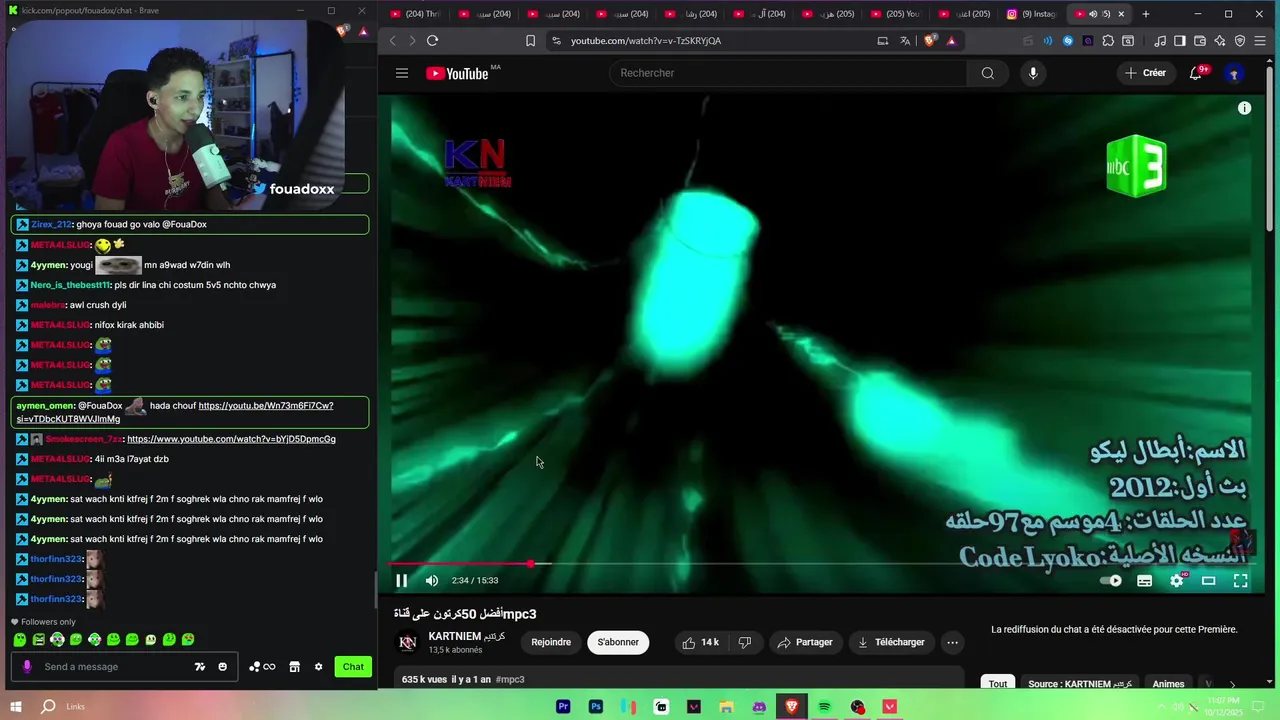Bookmark this page in Brave

[x=530, y=41]
